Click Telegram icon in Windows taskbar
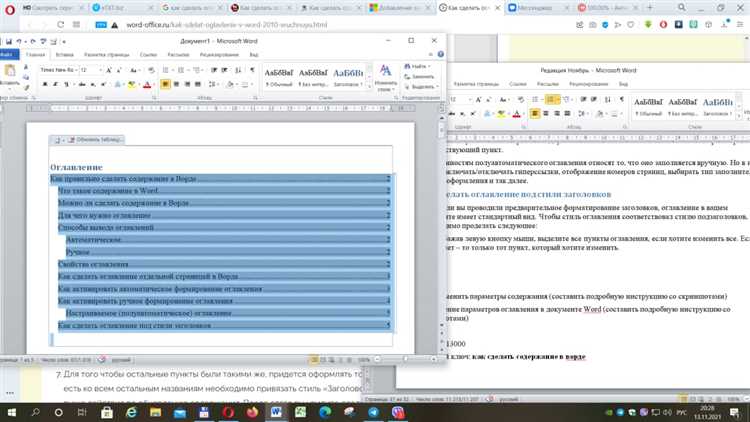The height and width of the screenshot is (422, 750). tap(373, 412)
